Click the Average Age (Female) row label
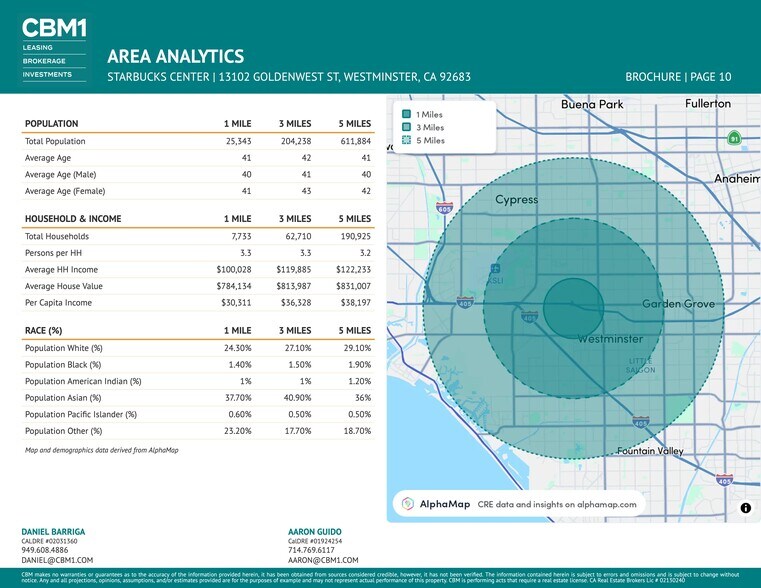This screenshot has width=761, height=588. [x=65, y=191]
